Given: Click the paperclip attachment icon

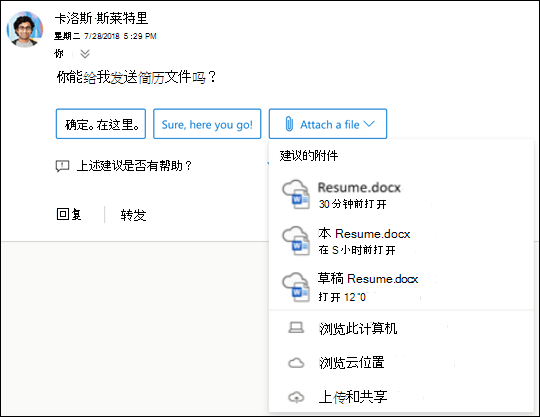Looking at the screenshot, I should (x=289, y=124).
